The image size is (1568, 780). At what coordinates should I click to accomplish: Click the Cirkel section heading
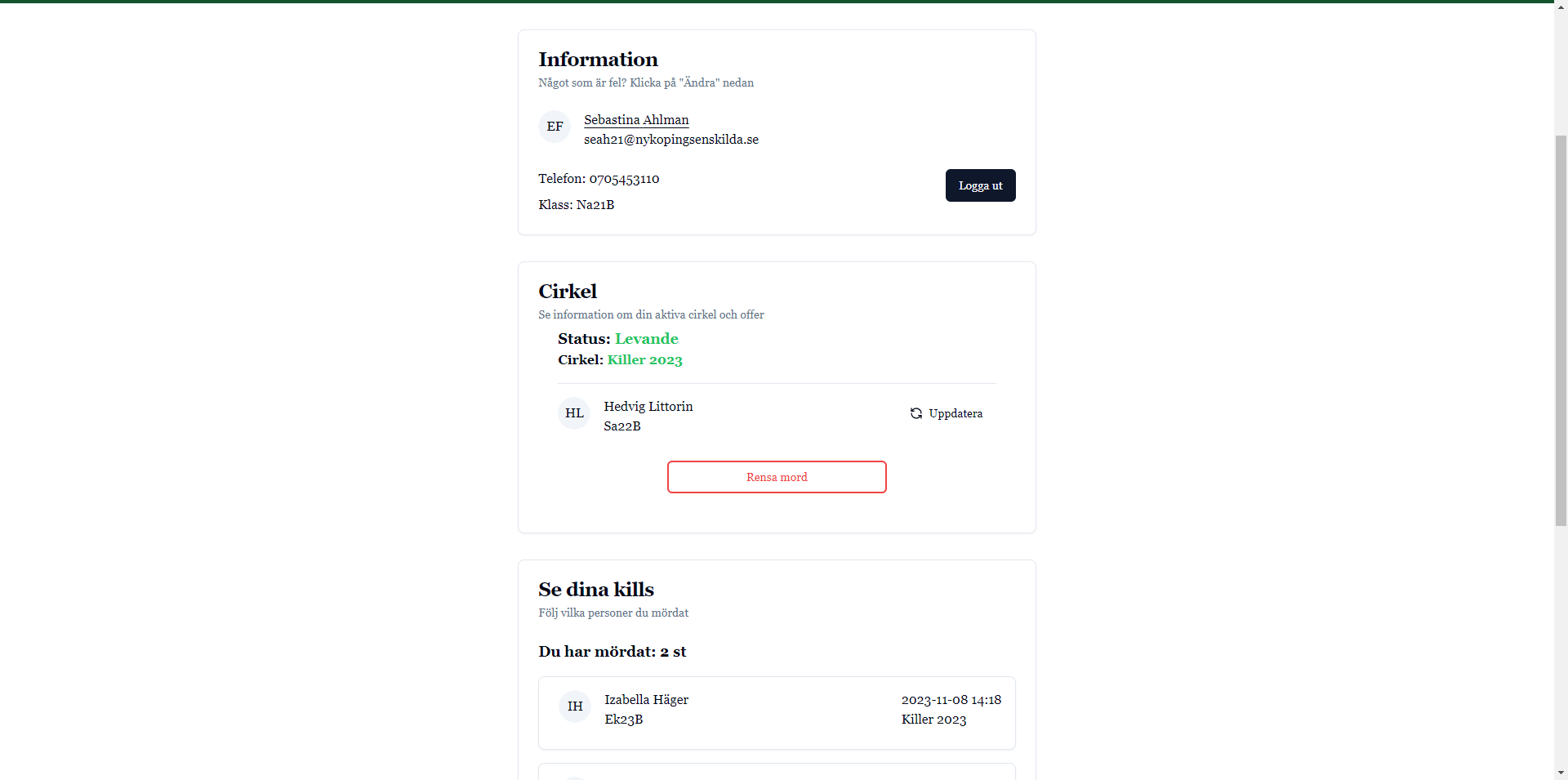coord(568,292)
